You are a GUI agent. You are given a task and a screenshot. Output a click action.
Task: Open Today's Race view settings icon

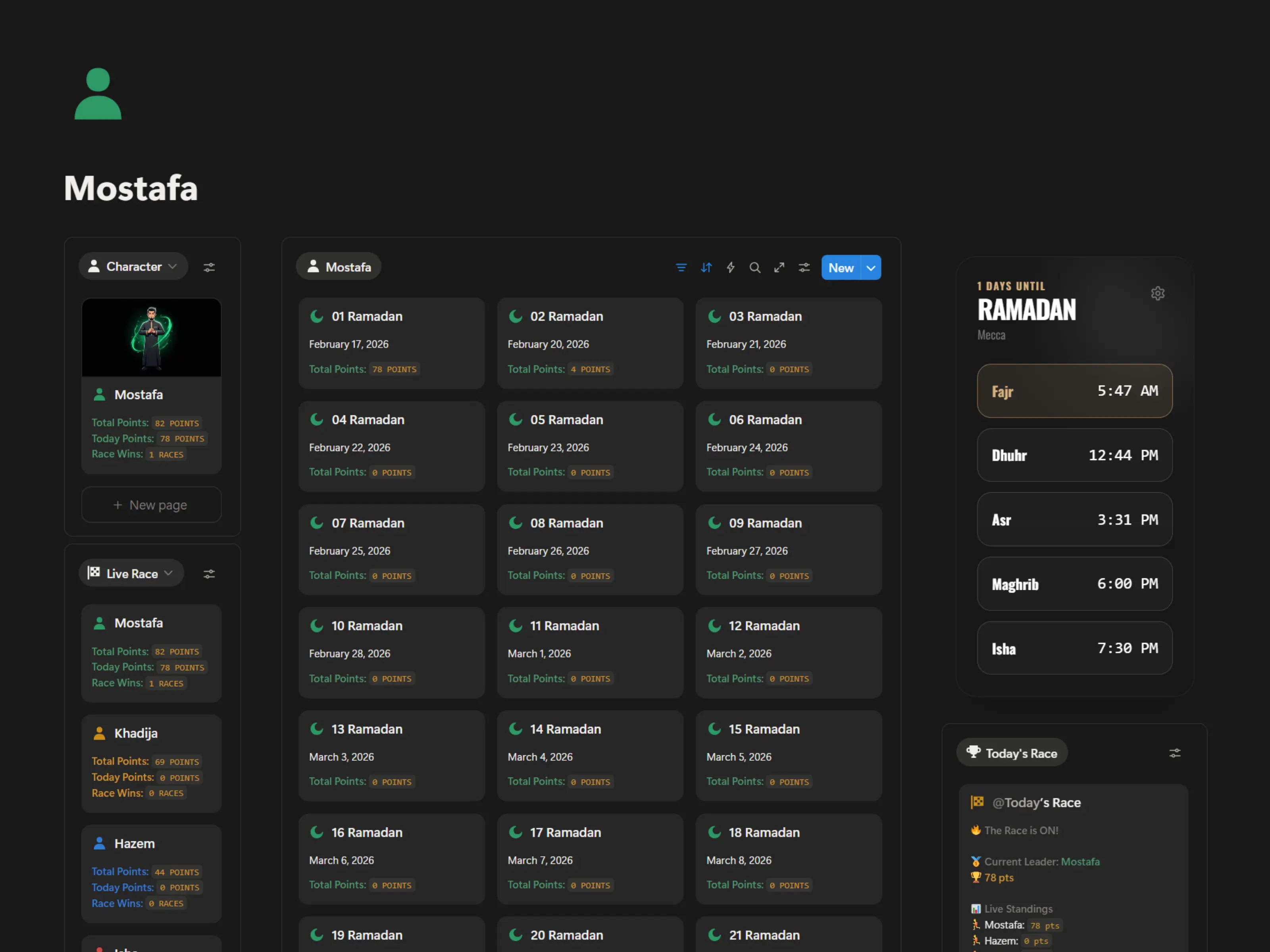tap(1175, 753)
